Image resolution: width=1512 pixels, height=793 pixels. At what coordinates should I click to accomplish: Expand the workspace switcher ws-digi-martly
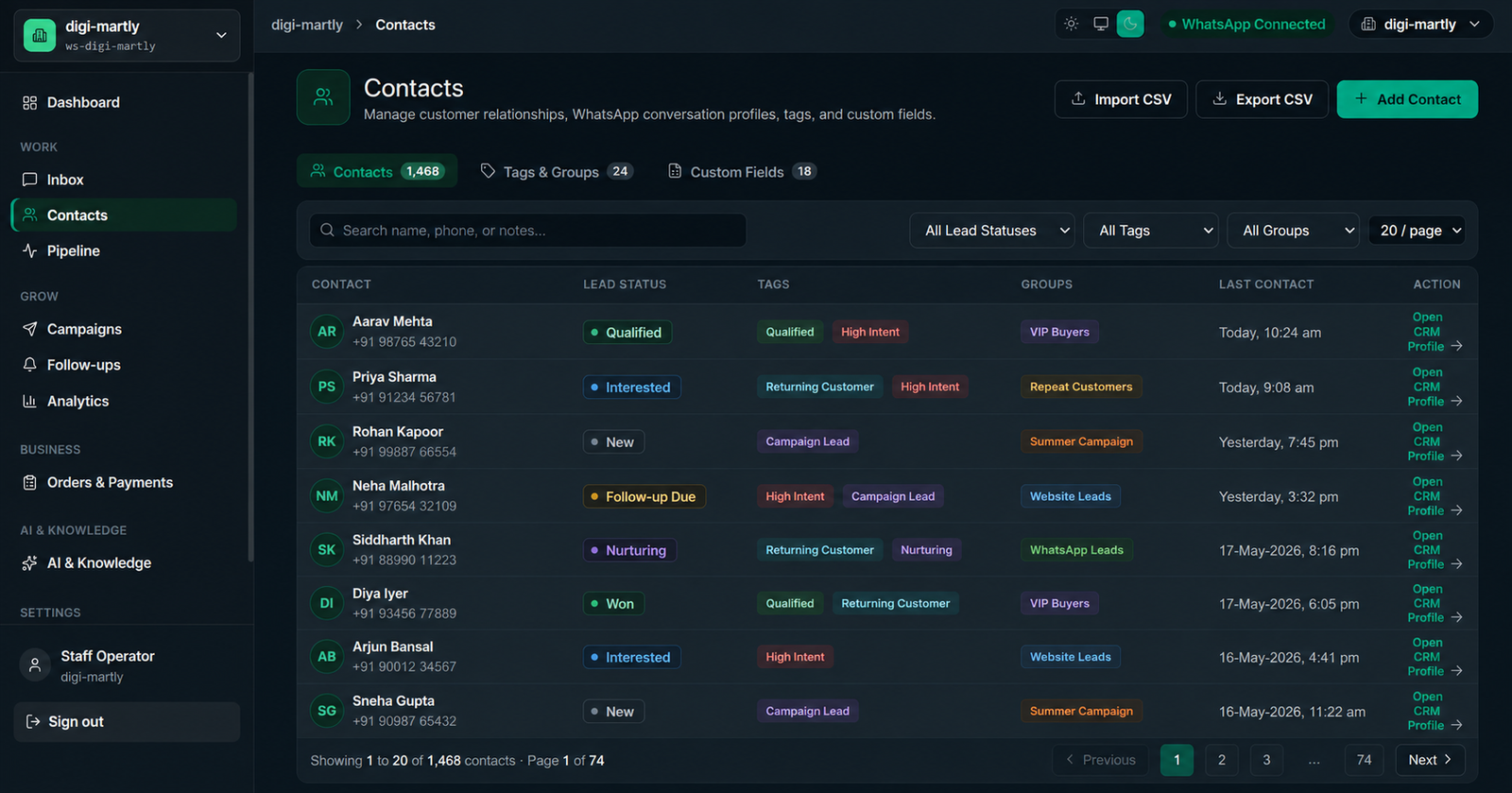click(127, 36)
